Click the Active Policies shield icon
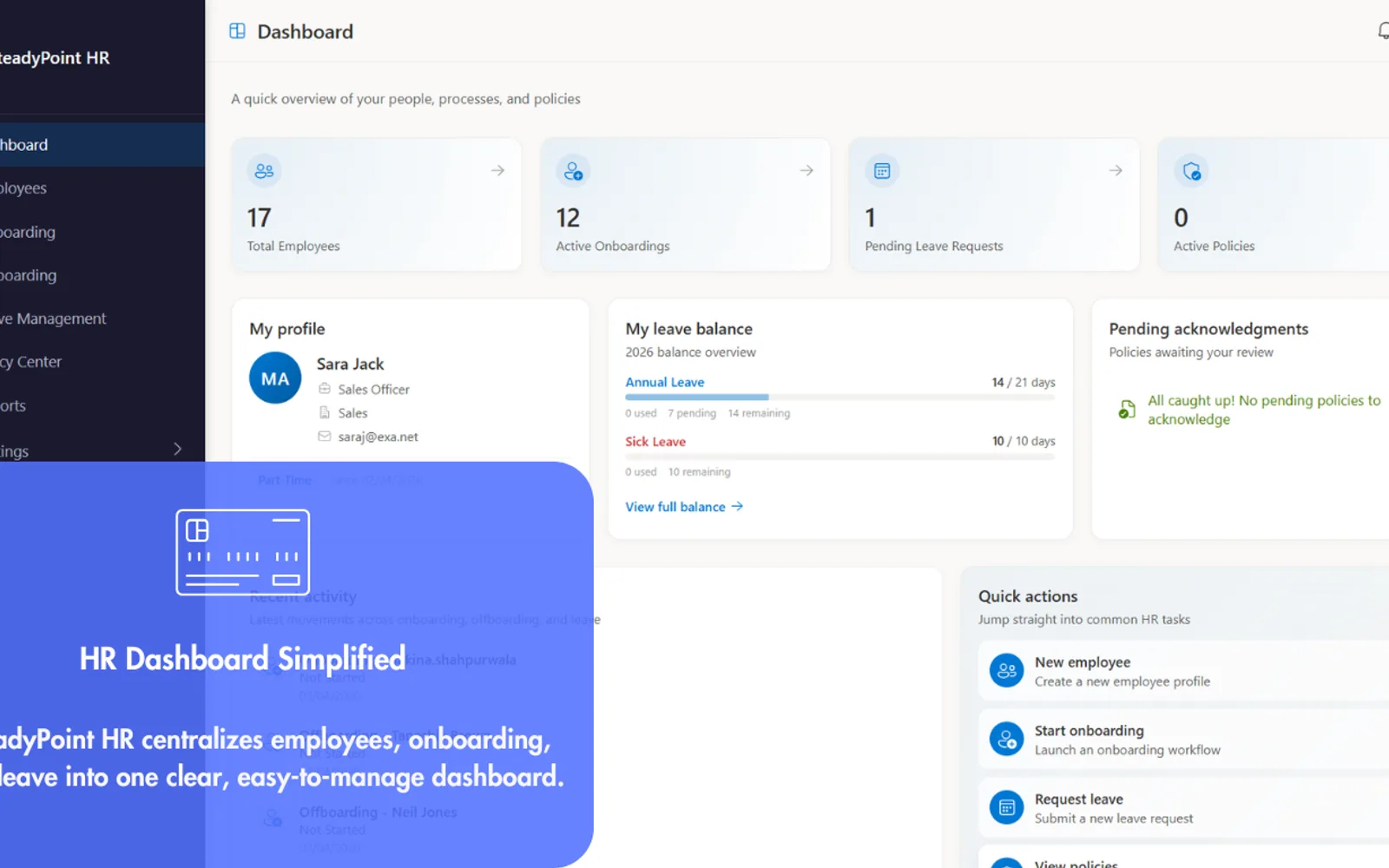Image resolution: width=1389 pixels, height=868 pixels. pos(1191,171)
